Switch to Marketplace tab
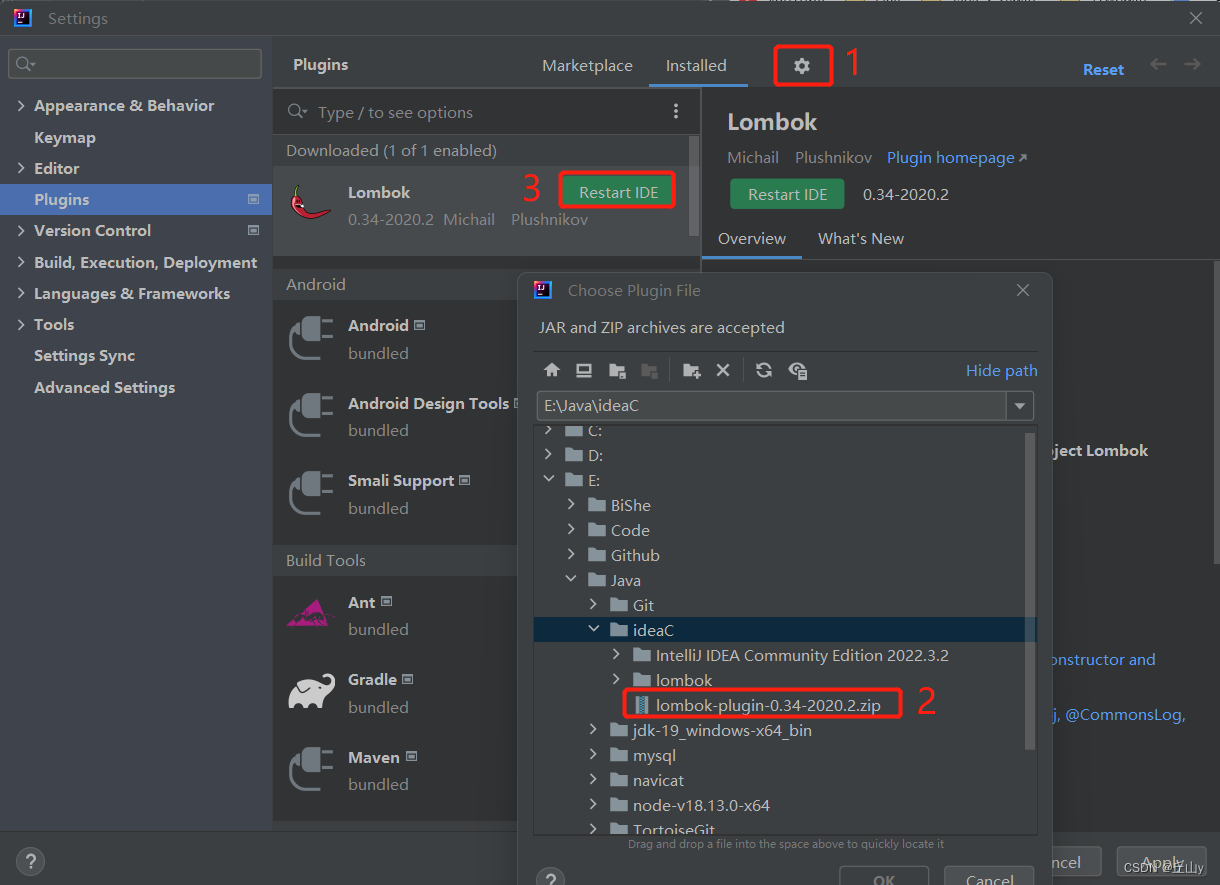The image size is (1220, 885). point(587,65)
